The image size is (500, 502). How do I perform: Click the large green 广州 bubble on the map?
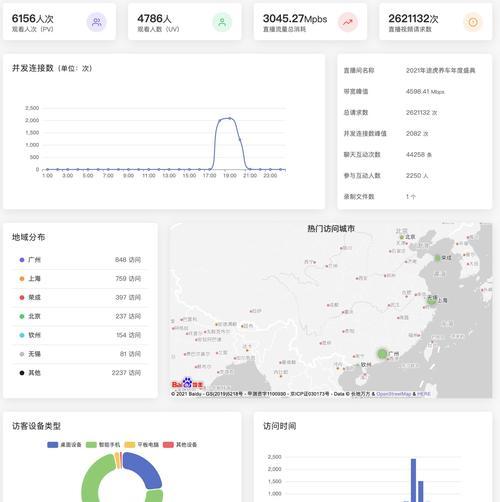382,354
